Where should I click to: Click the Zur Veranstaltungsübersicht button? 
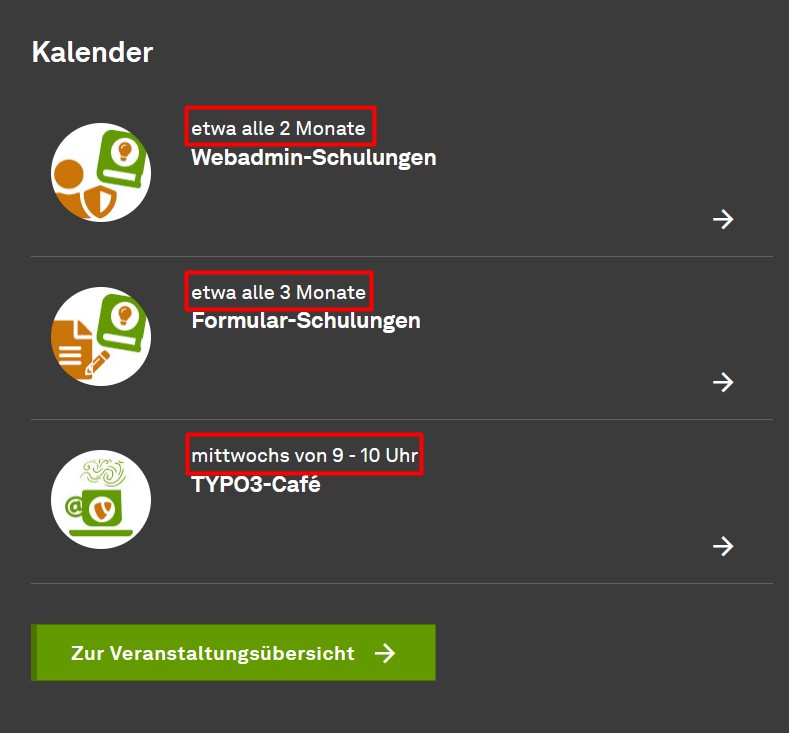pos(233,653)
